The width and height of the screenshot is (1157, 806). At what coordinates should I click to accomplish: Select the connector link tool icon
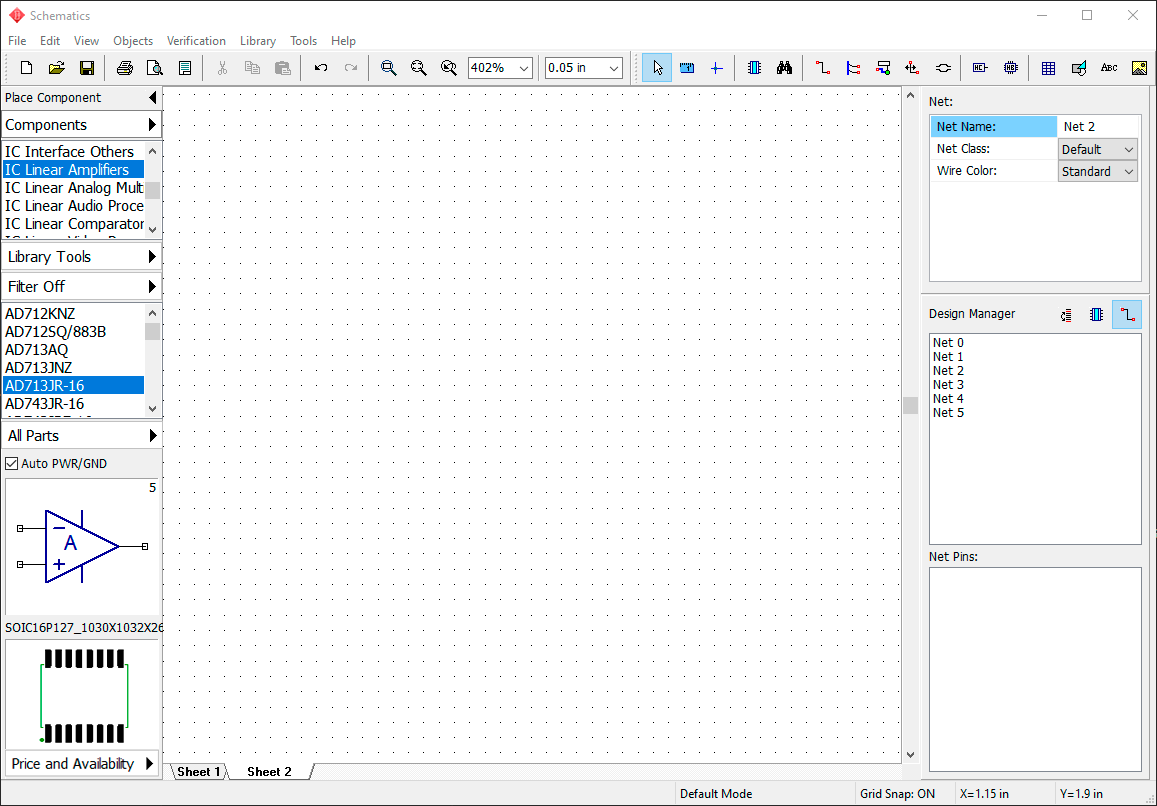[x=943, y=68]
